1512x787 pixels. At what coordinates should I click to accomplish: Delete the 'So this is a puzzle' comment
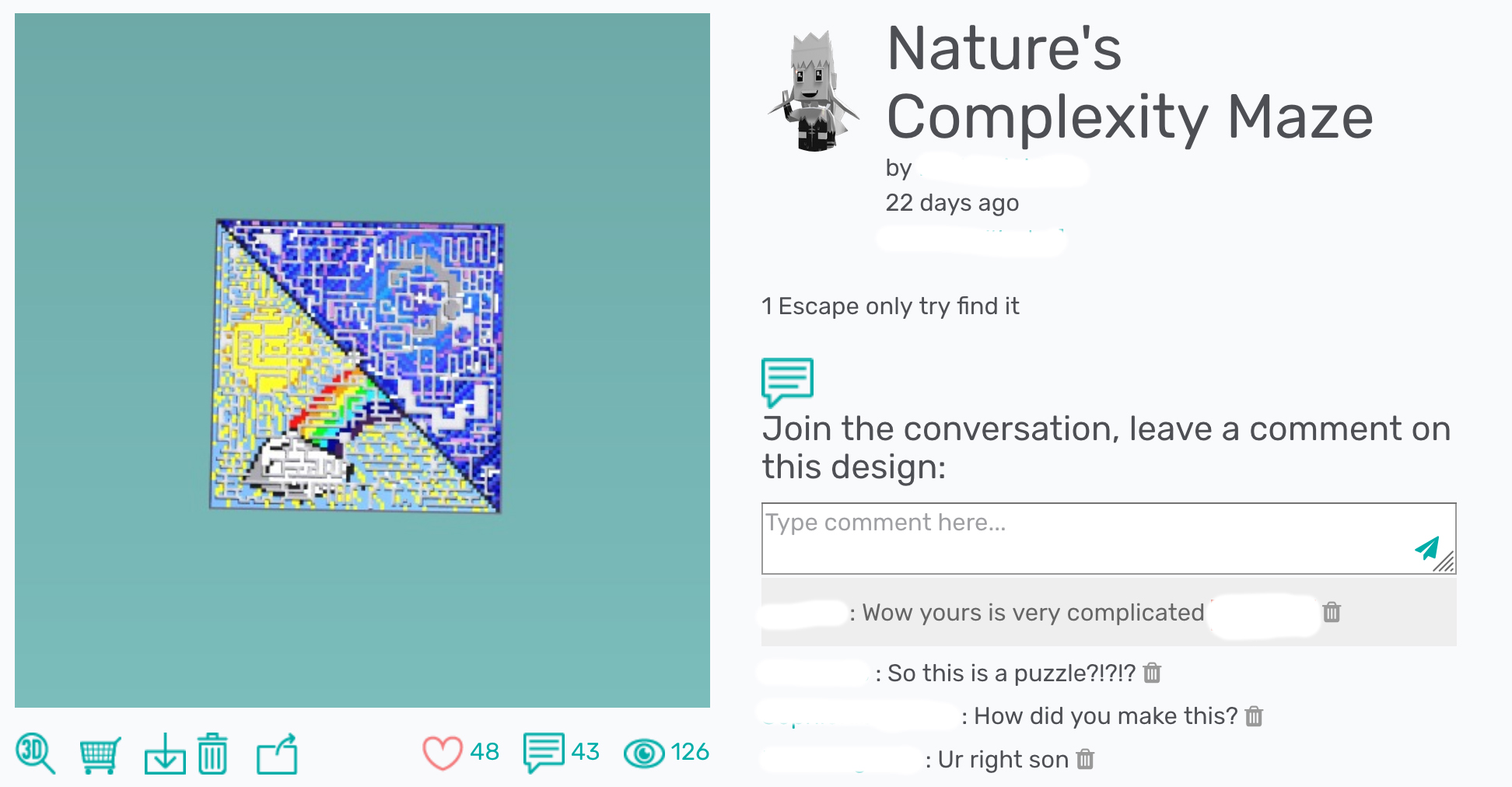(x=1152, y=673)
